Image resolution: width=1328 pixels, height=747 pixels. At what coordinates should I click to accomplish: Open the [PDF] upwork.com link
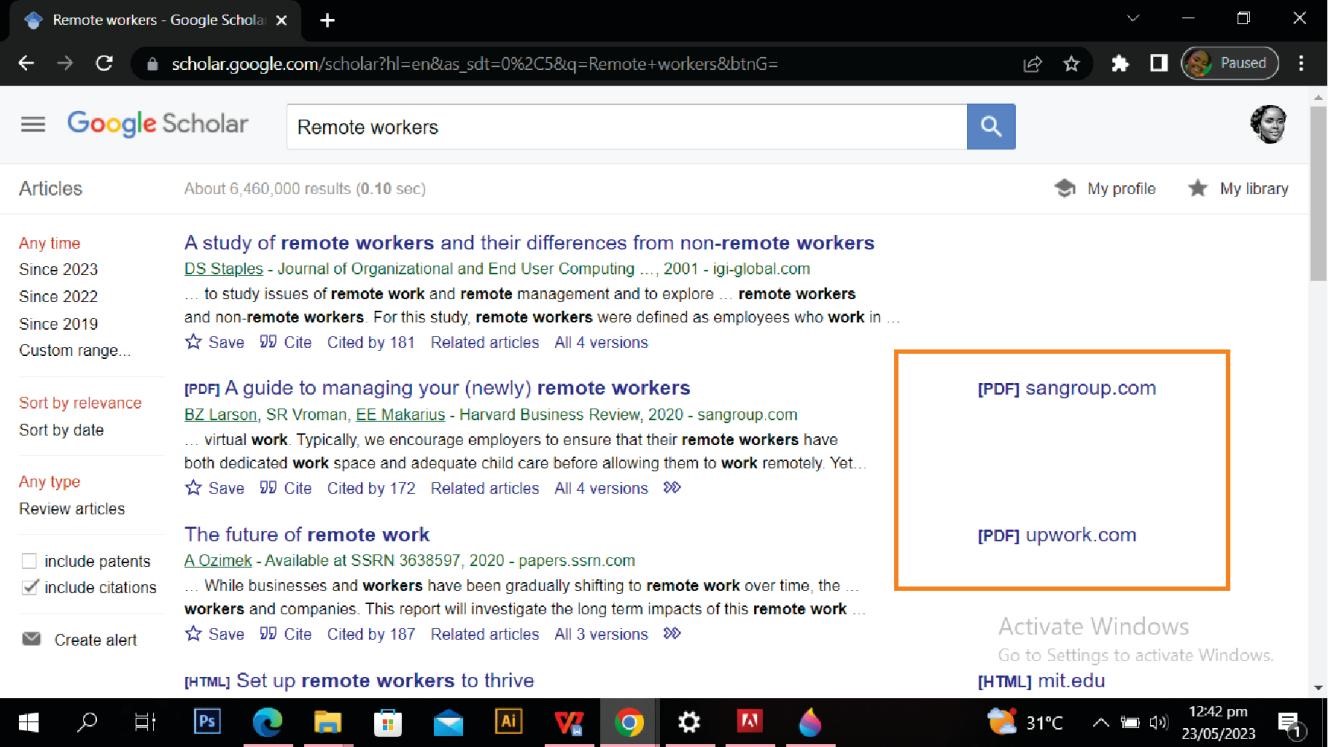click(x=1056, y=534)
